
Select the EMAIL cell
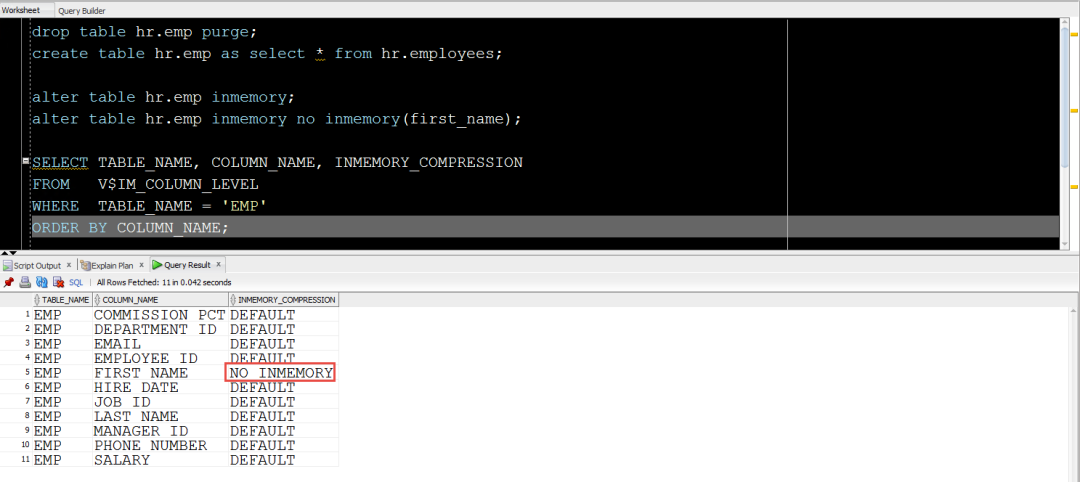tap(160, 344)
